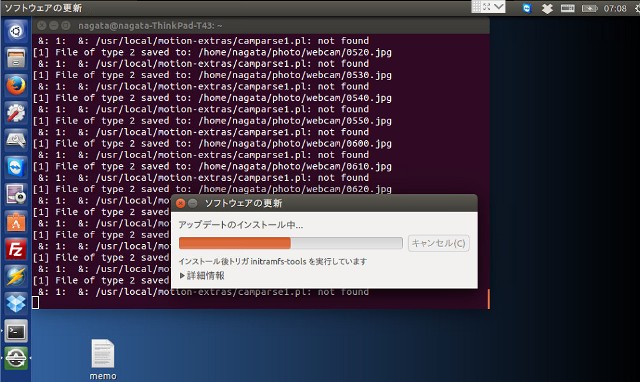Screen dimensions: 640x382
Task: Click the terminal line ending 0520.jpg
Action: pos(212,52)
